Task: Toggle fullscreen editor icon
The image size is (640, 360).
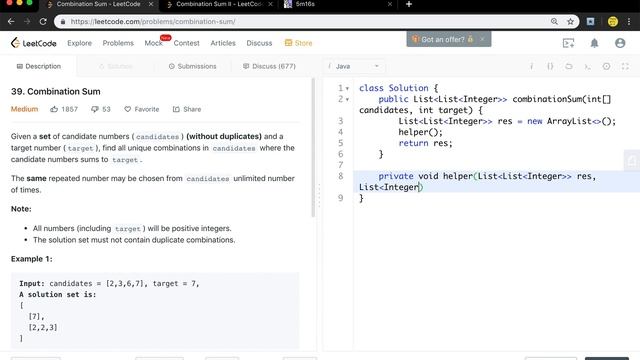Action: pos(625,66)
